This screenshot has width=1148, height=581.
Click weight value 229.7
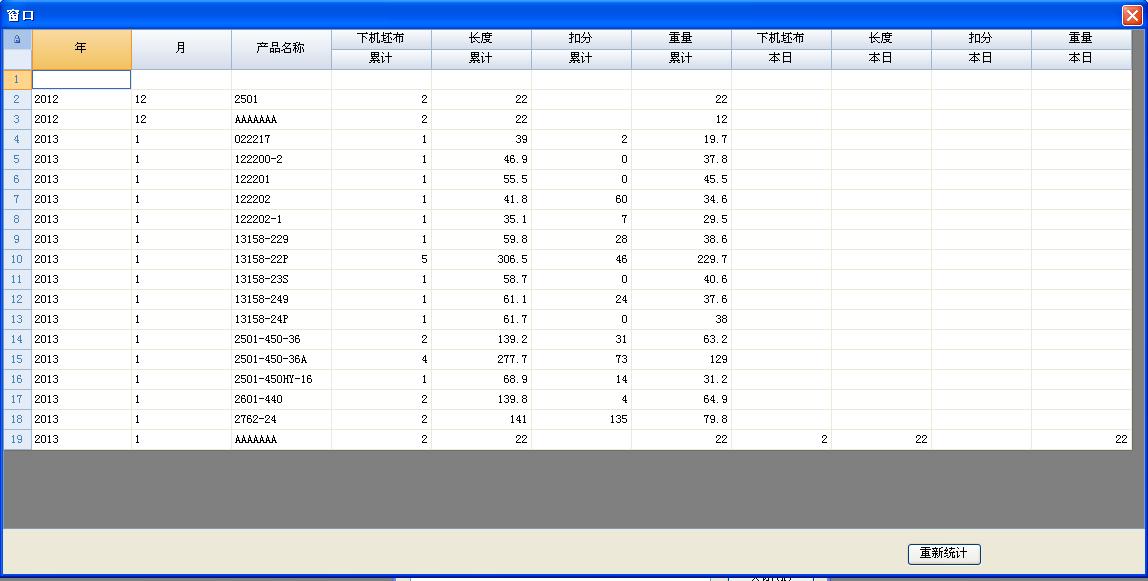pos(681,259)
